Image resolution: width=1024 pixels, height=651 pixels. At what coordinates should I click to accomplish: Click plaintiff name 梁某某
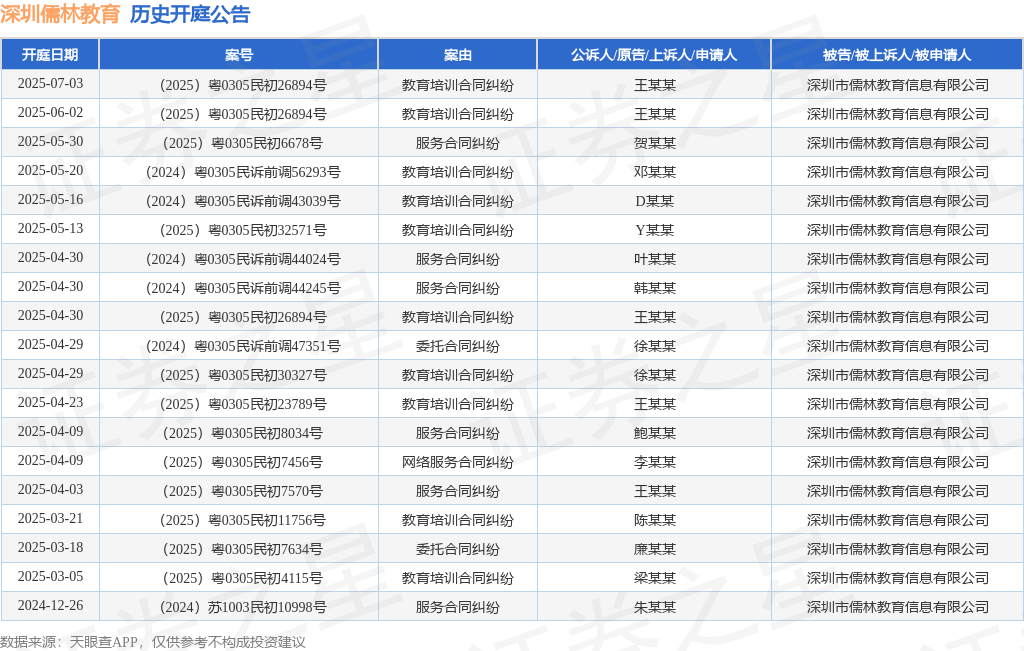[654, 578]
